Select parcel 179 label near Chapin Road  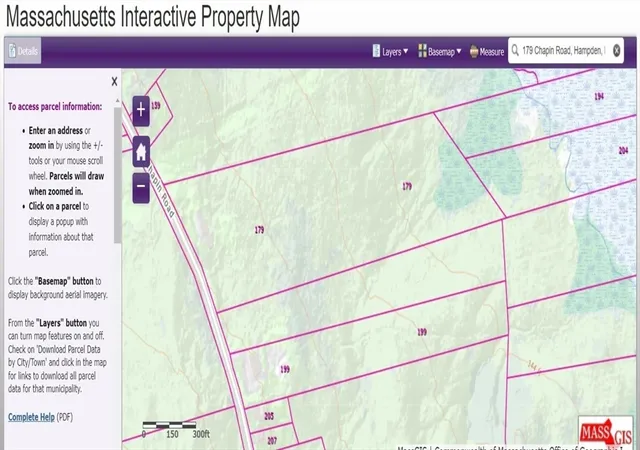(259, 230)
